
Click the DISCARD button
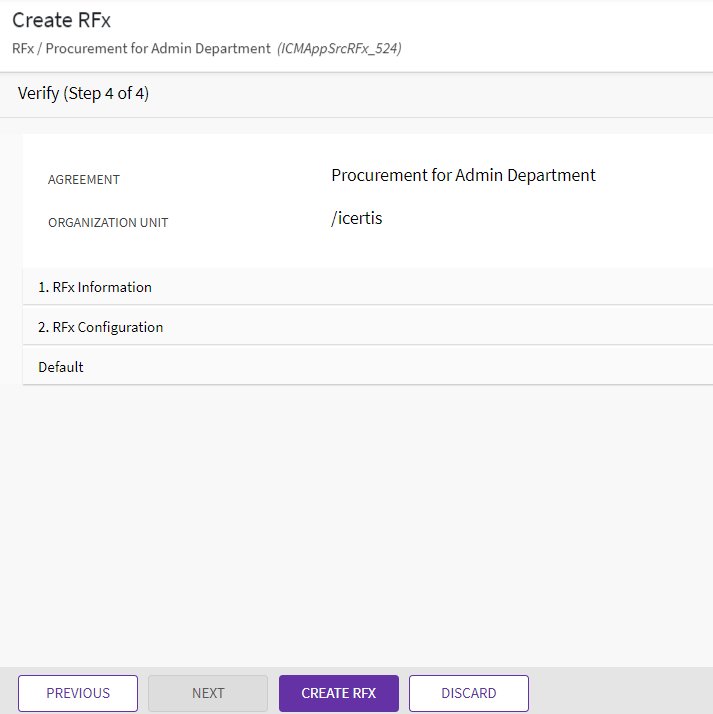click(468, 693)
